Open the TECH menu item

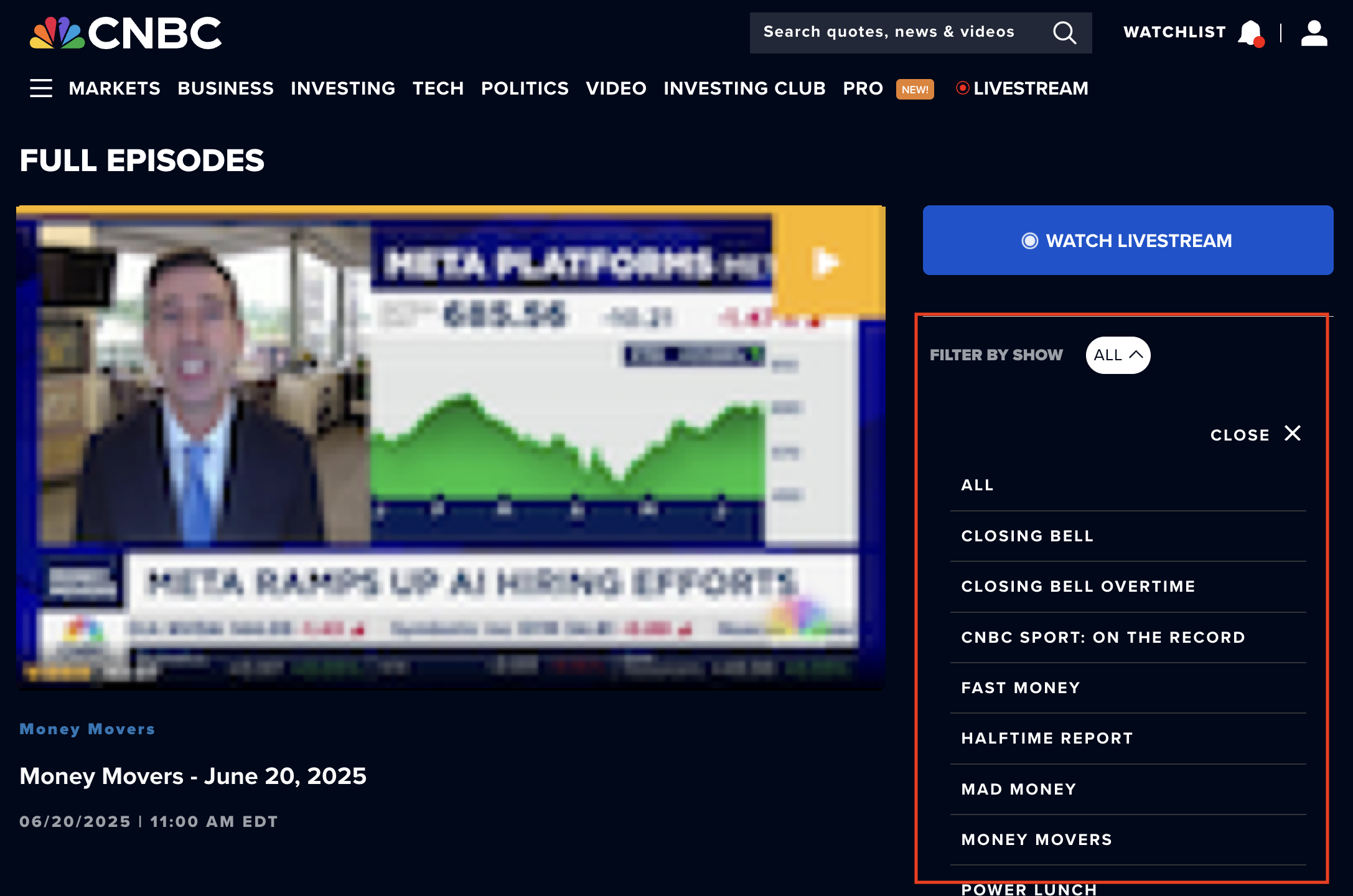(438, 88)
